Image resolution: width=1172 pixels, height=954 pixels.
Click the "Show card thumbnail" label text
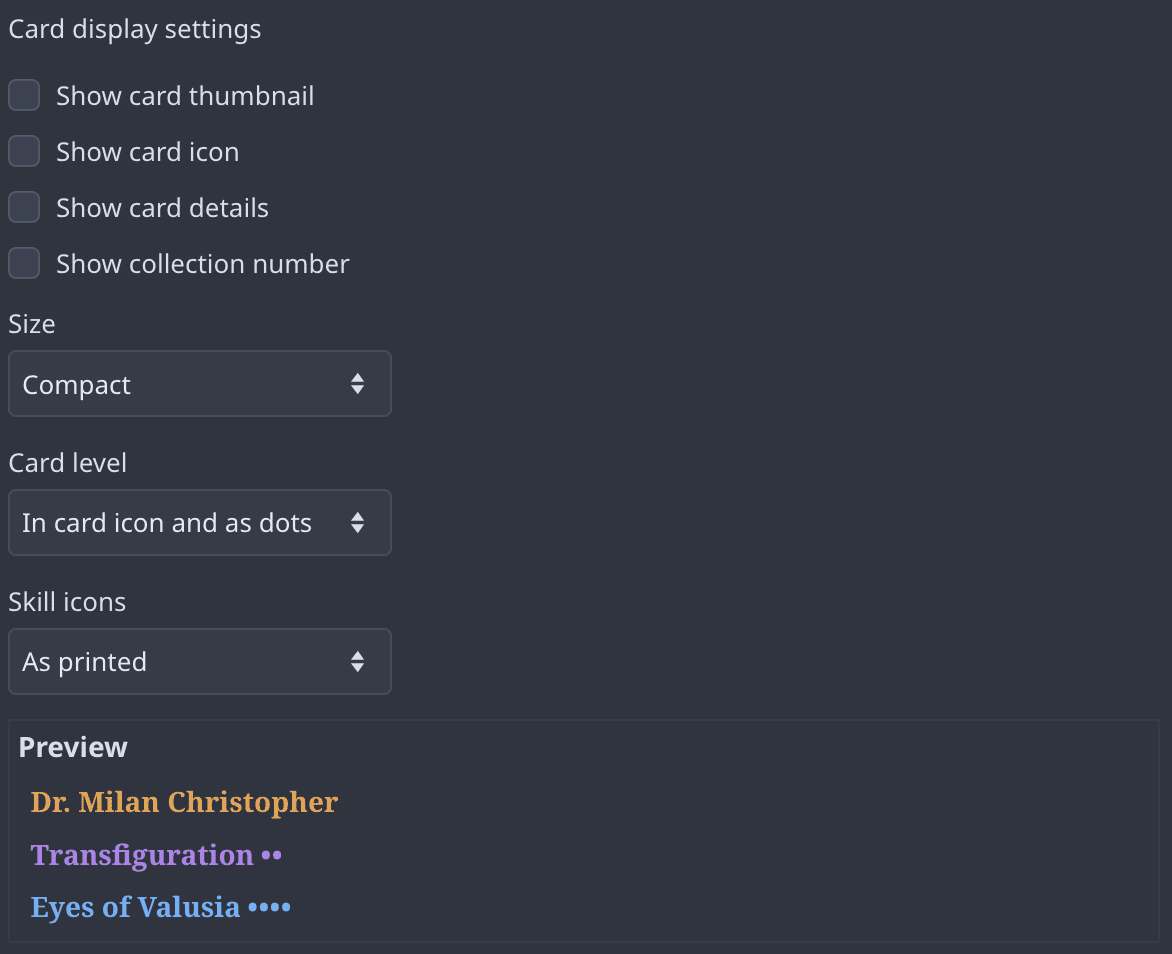[x=185, y=96]
